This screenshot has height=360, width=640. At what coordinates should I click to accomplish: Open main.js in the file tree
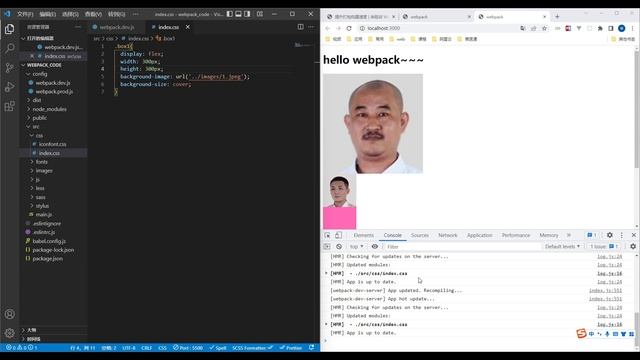[43, 214]
